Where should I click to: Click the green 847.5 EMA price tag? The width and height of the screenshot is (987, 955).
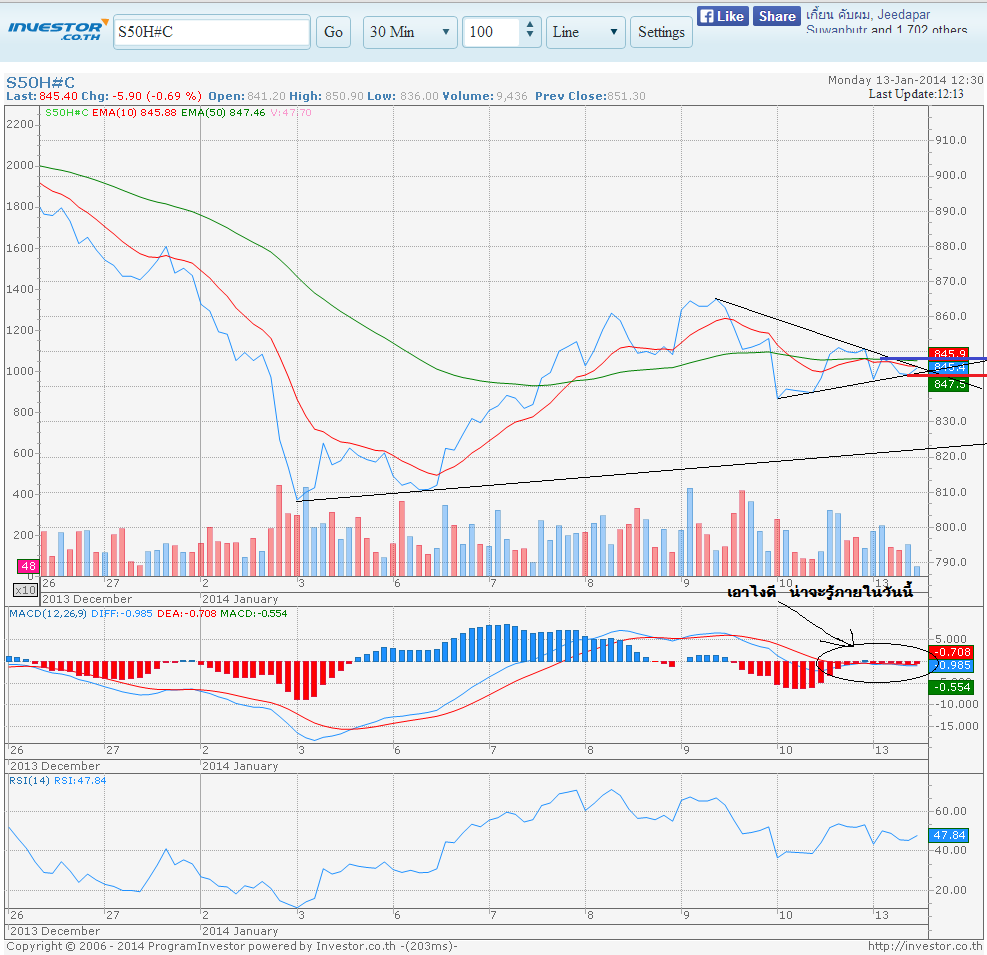click(x=949, y=384)
